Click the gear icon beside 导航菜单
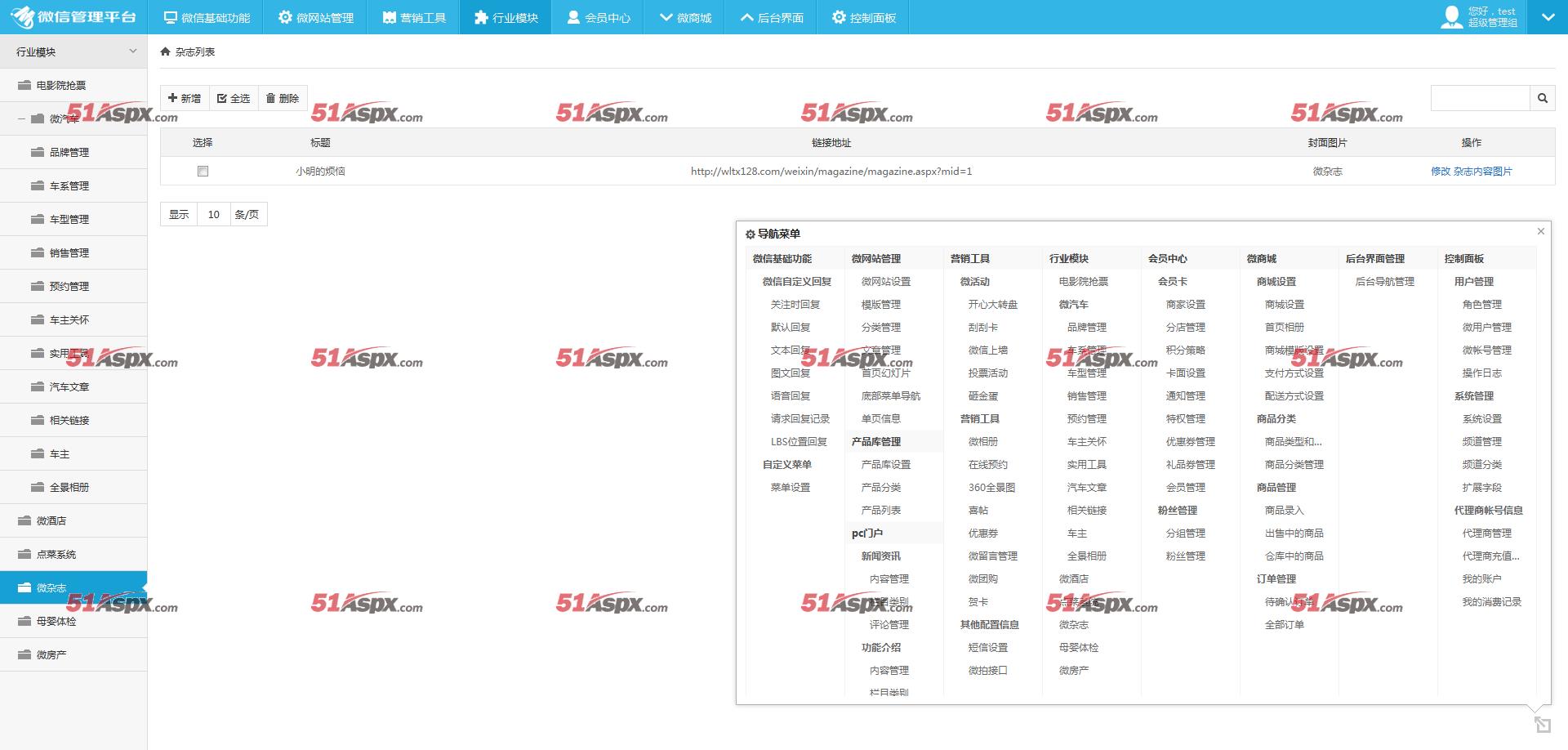This screenshot has height=750, width=1568. click(750, 234)
